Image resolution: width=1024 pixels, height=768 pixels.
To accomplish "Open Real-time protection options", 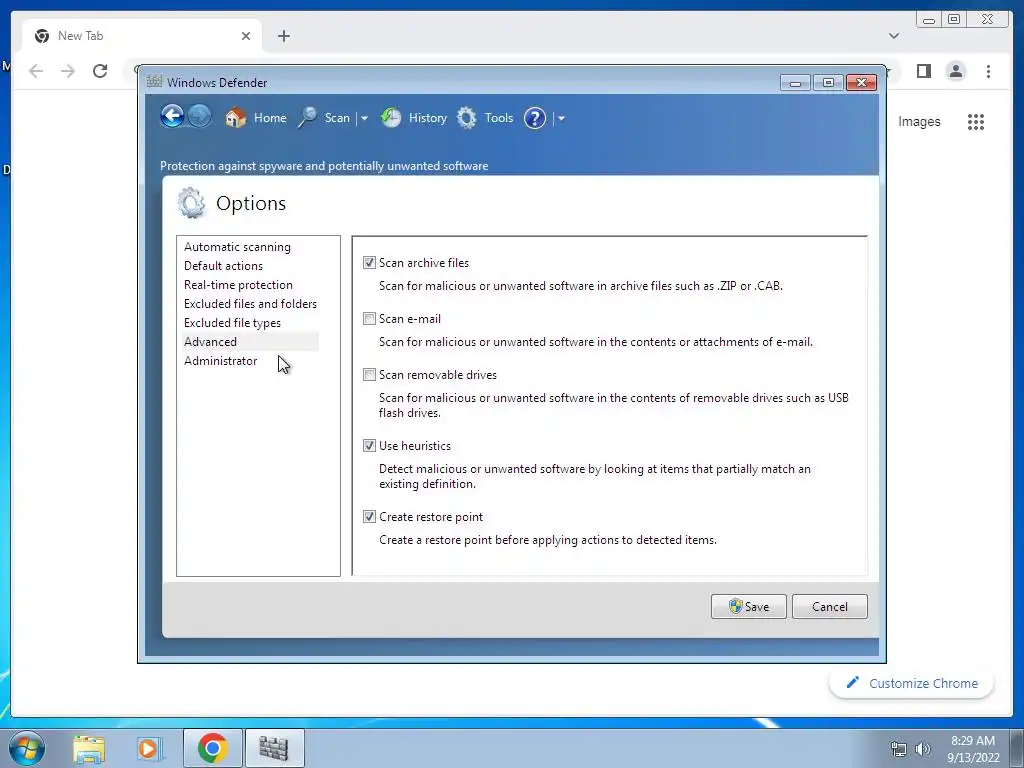I will point(238,285).
